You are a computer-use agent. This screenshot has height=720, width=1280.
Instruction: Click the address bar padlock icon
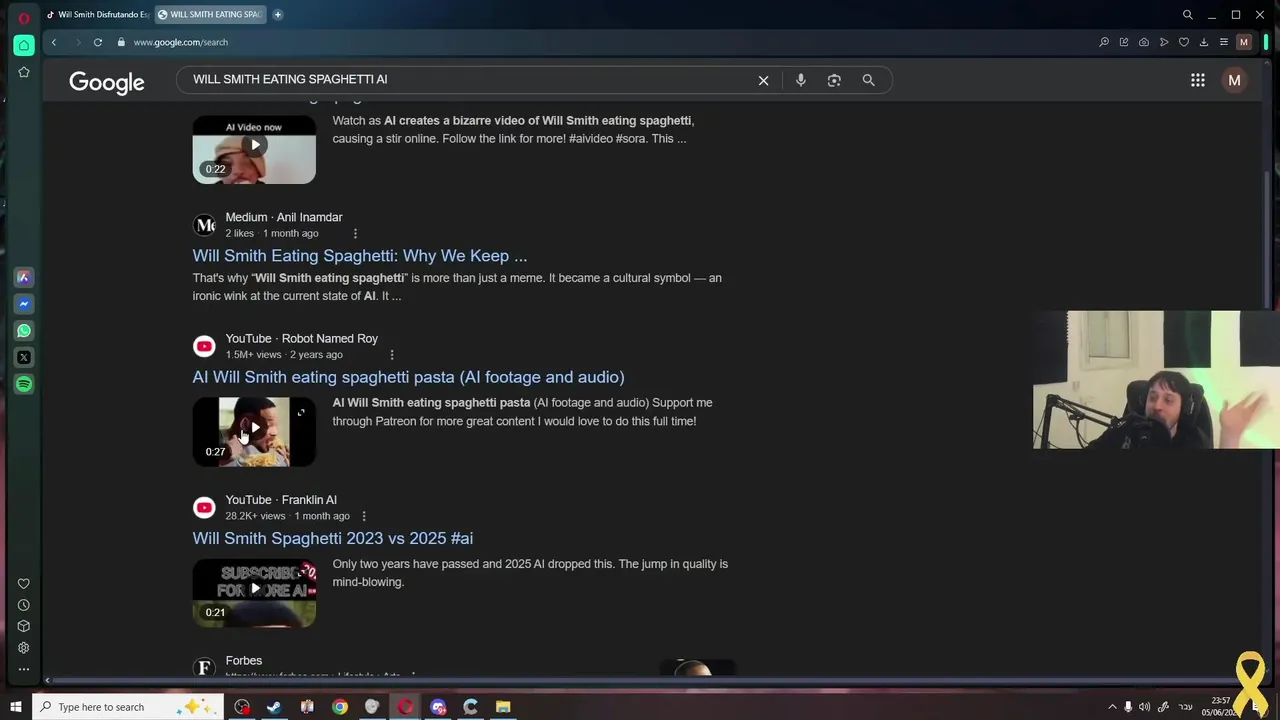tap(121, 42)
